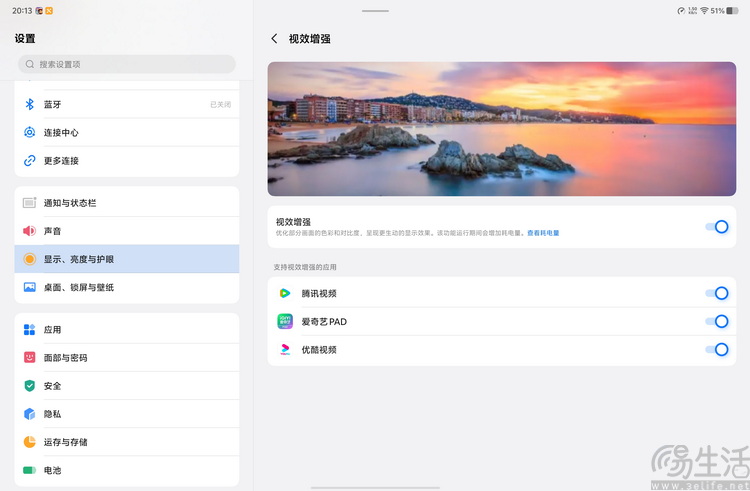Tap the 爱奇艺 PAD app name
Image resolution: width=750 pixels, height=491 pixels.
(324, 322)
